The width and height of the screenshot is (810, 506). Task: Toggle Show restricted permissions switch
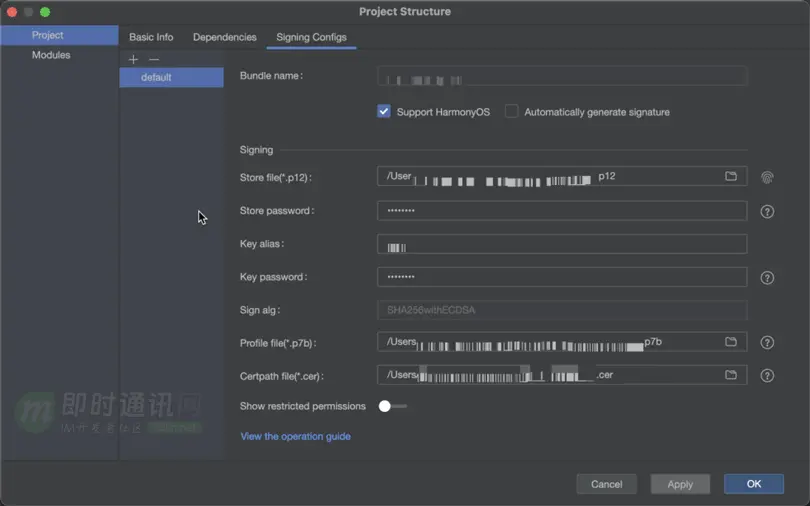[x=393, y=406]
